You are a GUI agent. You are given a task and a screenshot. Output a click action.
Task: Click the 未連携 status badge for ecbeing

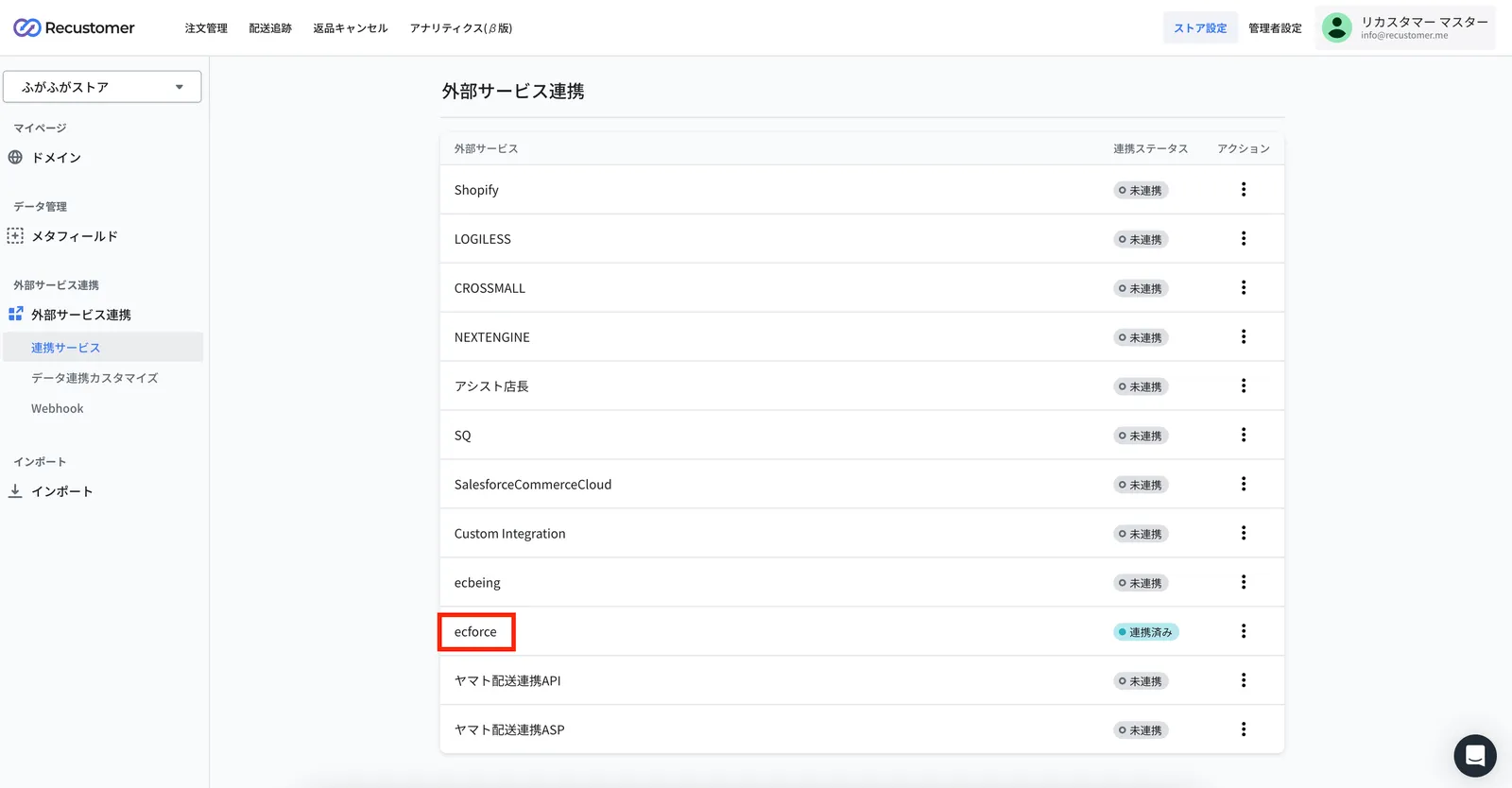coord(1141,583)
